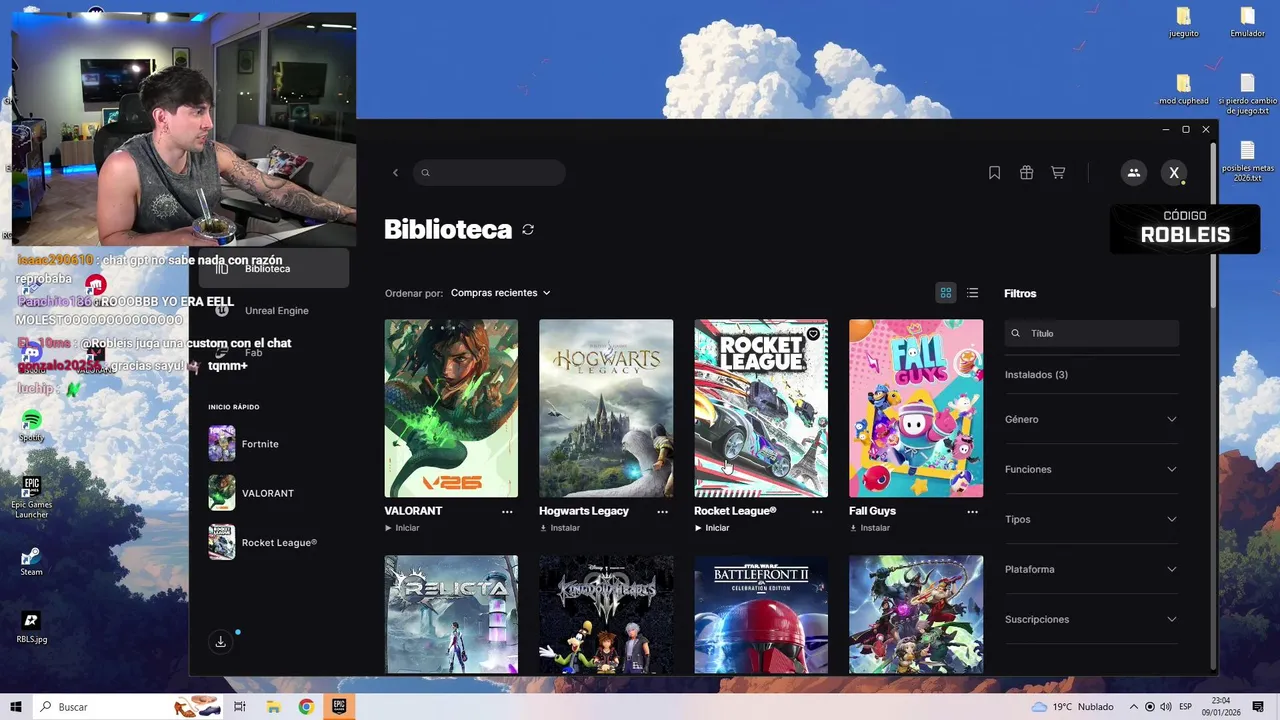Open the Compras recientes sort dropdown

pos(500,293)
